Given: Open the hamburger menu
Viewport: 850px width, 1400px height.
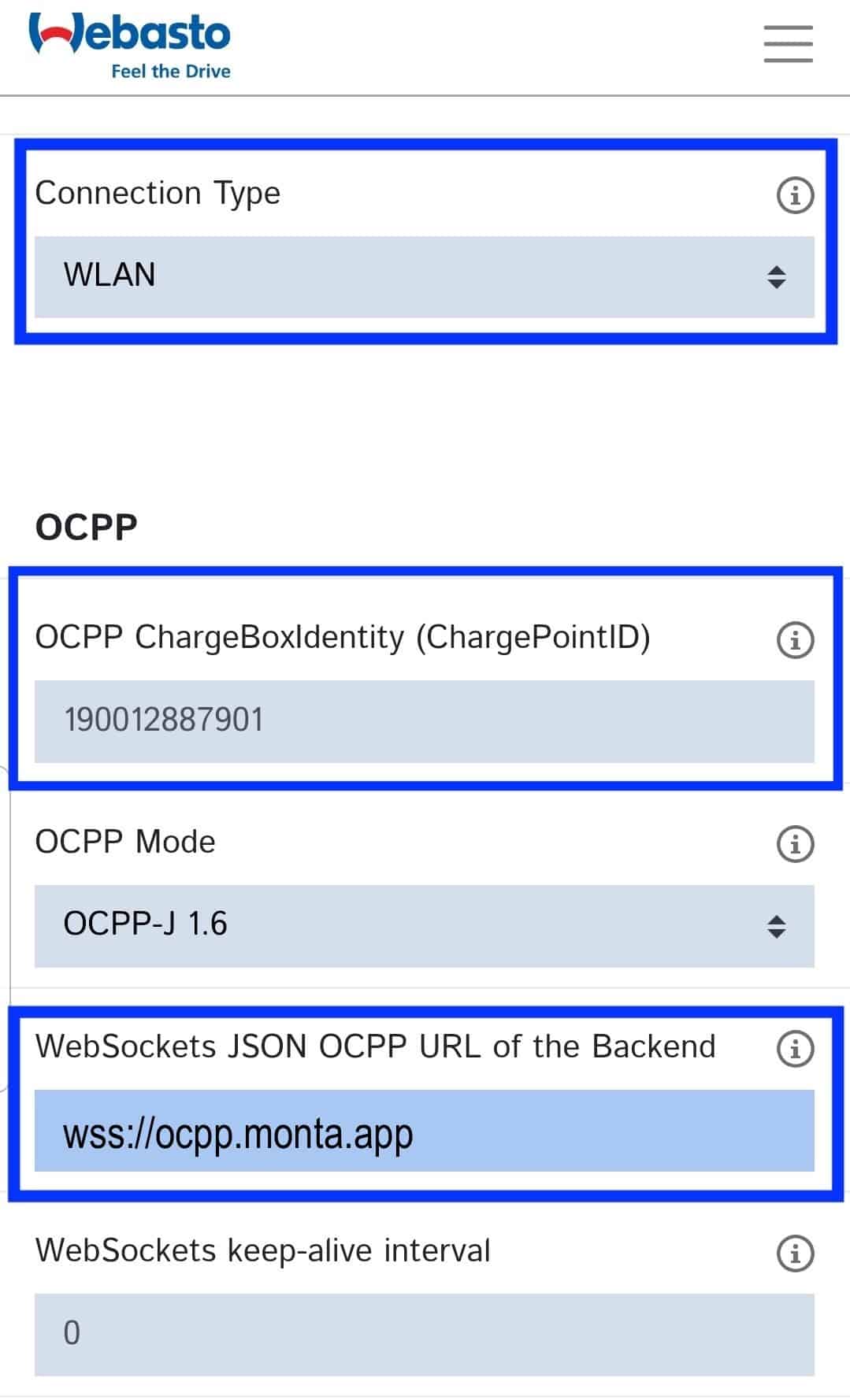Looking at the screenshot, I should (x=788, y=43).
